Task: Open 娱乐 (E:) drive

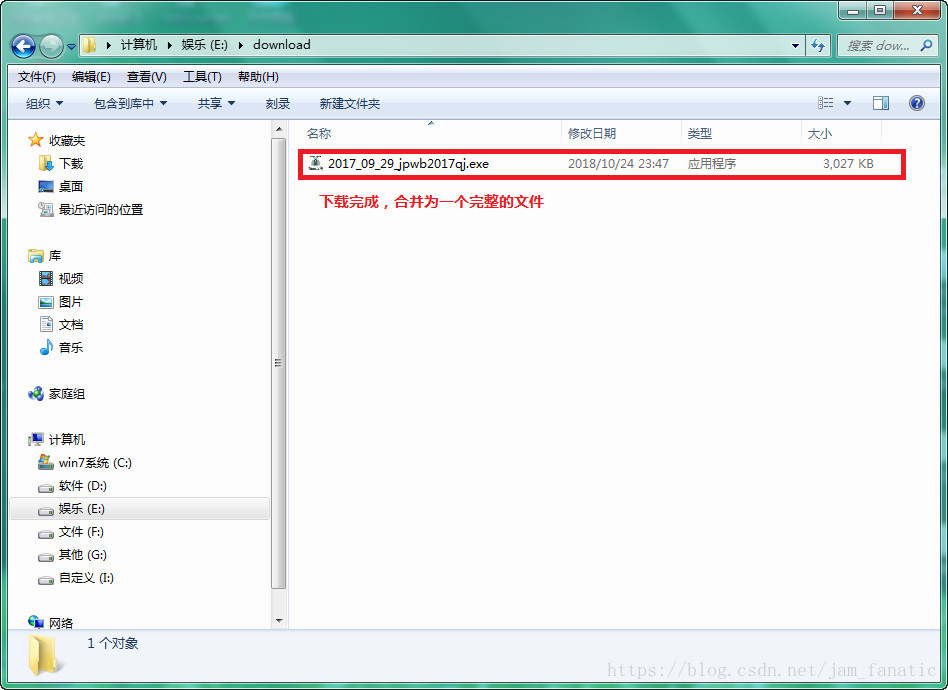Action: [x=82, y=509]
